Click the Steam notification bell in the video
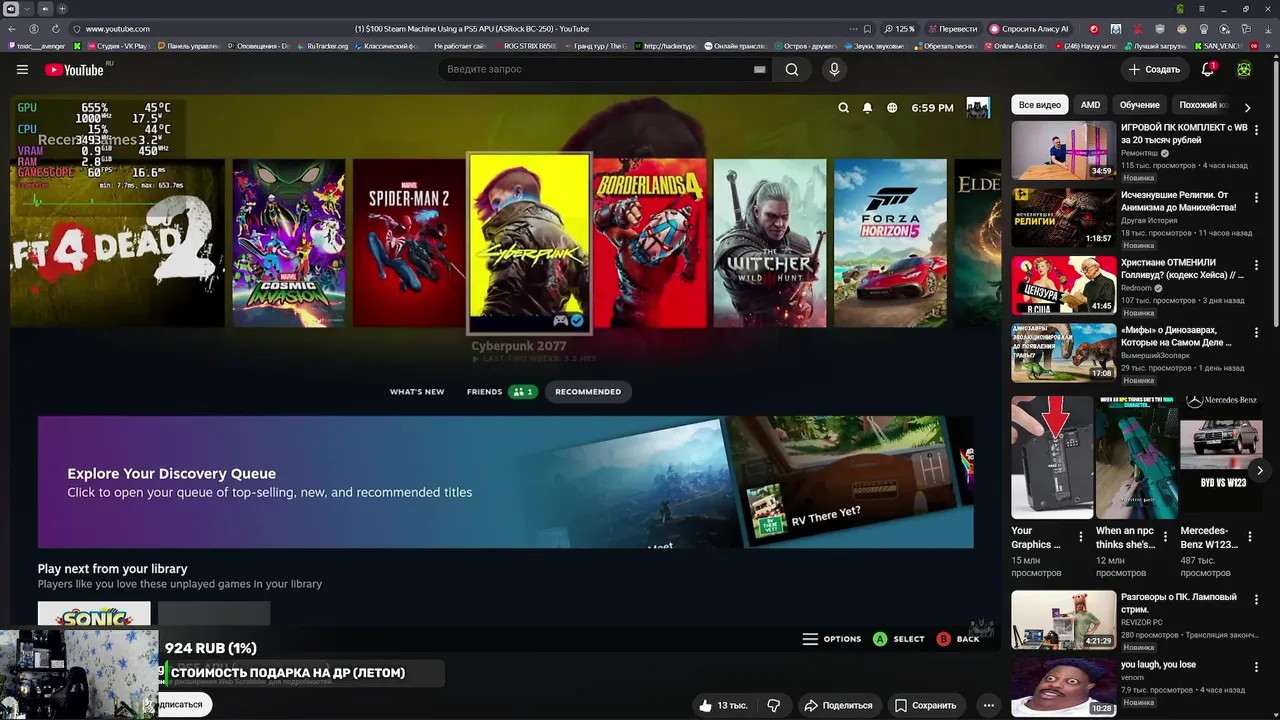Viewport: 1280px width, 720px height. pyautogui.click(x=867, y=108)
